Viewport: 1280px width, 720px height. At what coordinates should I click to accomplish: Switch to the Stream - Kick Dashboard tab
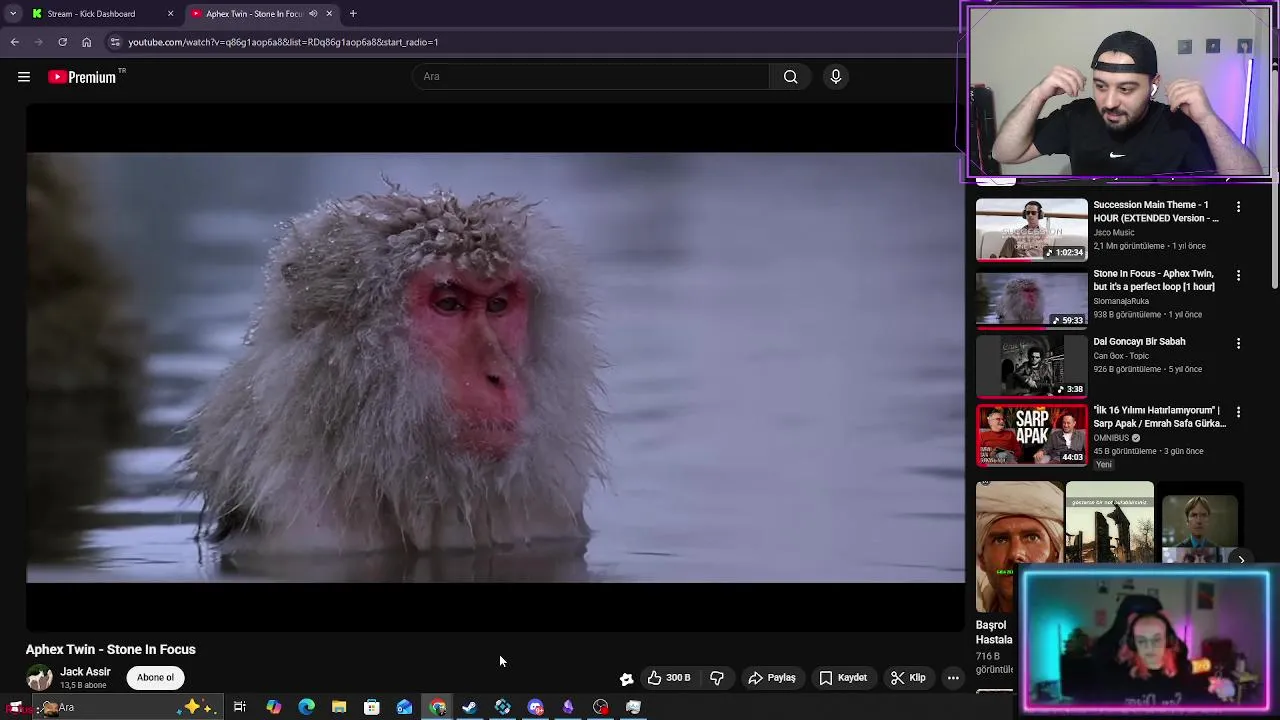pos(103,14)
